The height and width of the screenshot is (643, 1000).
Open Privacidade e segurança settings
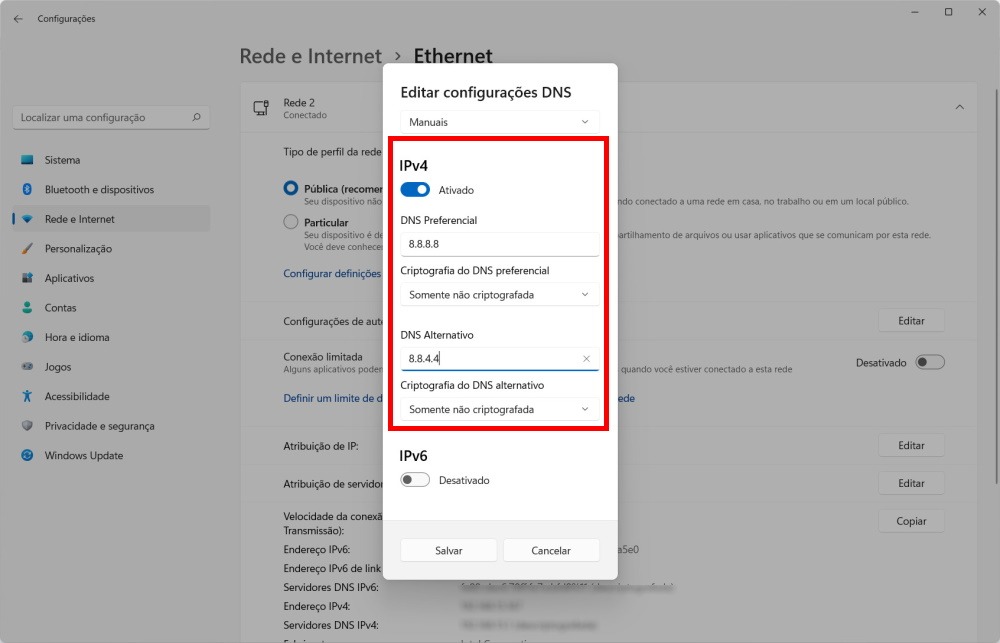coord(111,426)
